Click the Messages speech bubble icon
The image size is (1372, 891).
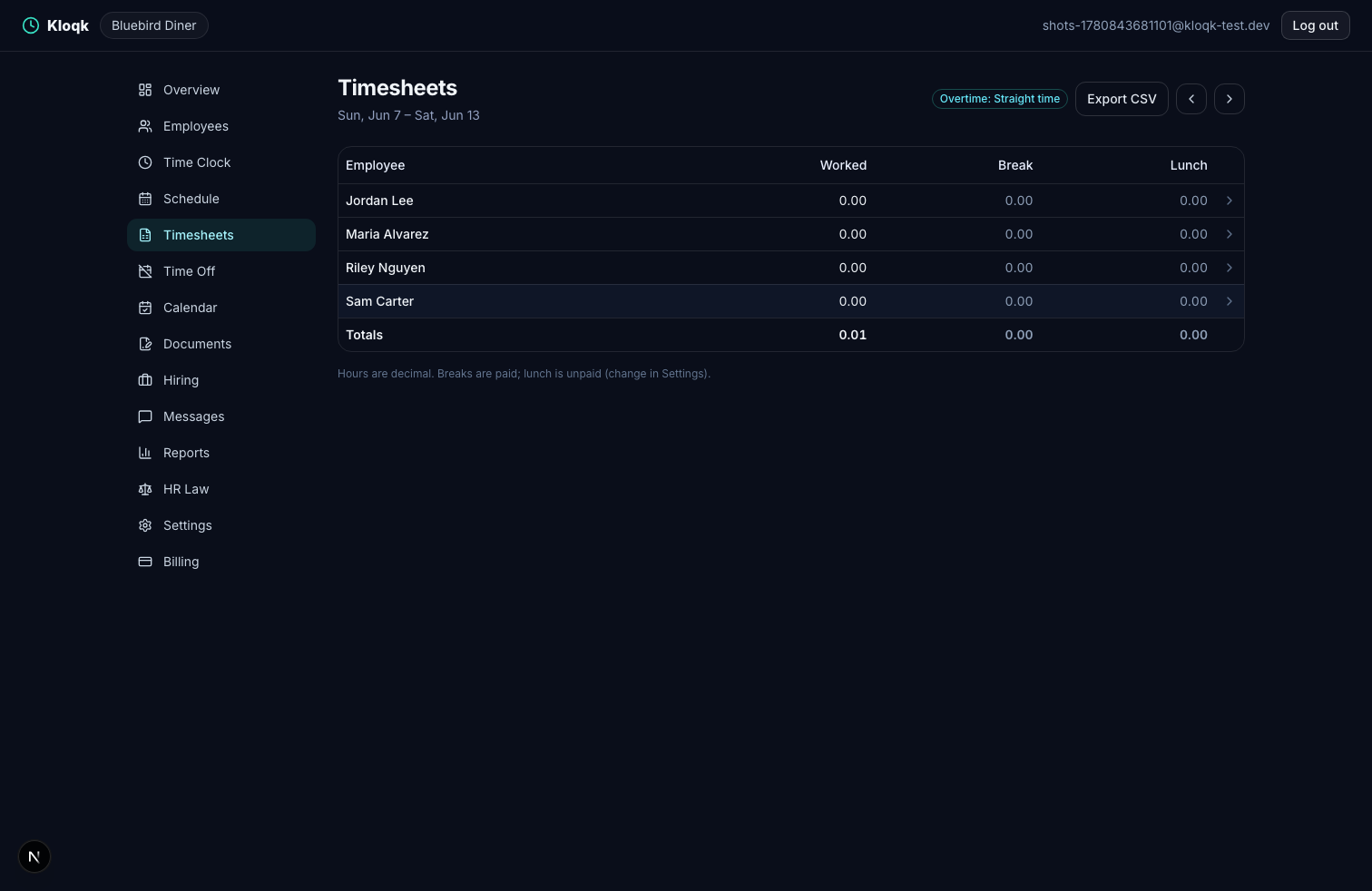(x=145, y=416)
